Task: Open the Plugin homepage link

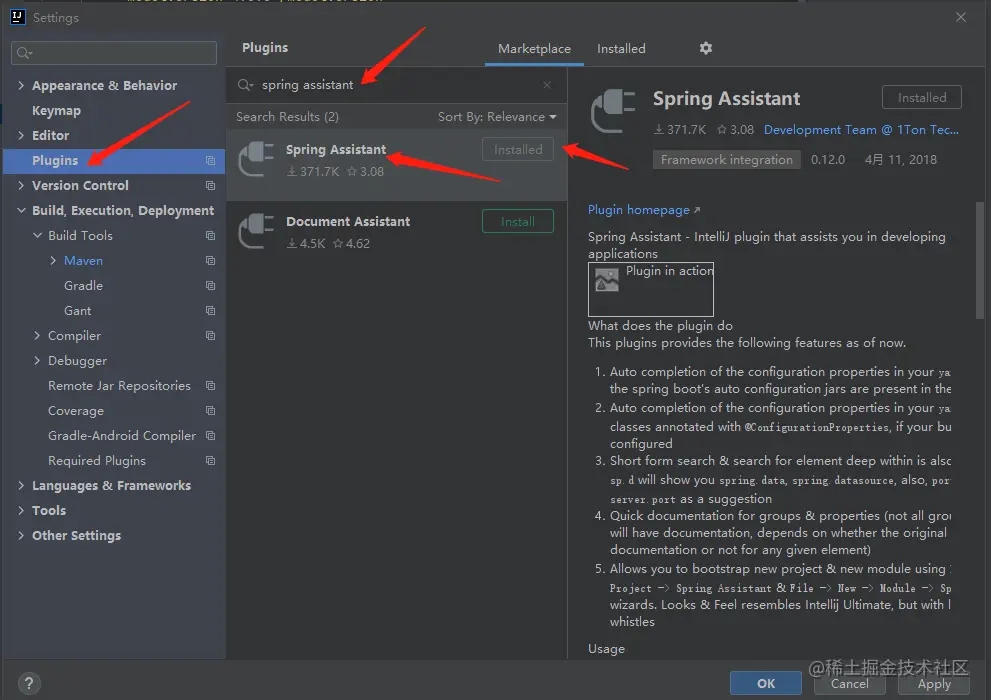Action: pyautogui.click(x=643, y=210)
